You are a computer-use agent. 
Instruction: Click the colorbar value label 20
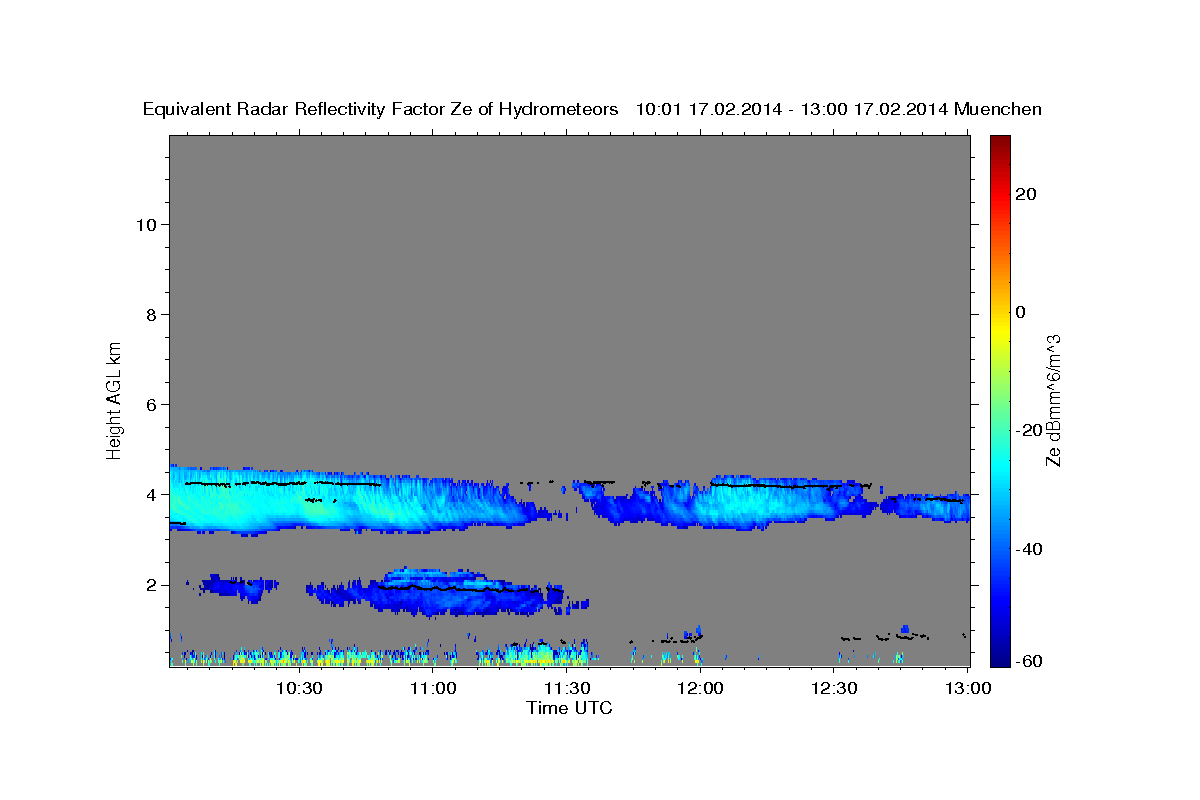[1025, 194]
